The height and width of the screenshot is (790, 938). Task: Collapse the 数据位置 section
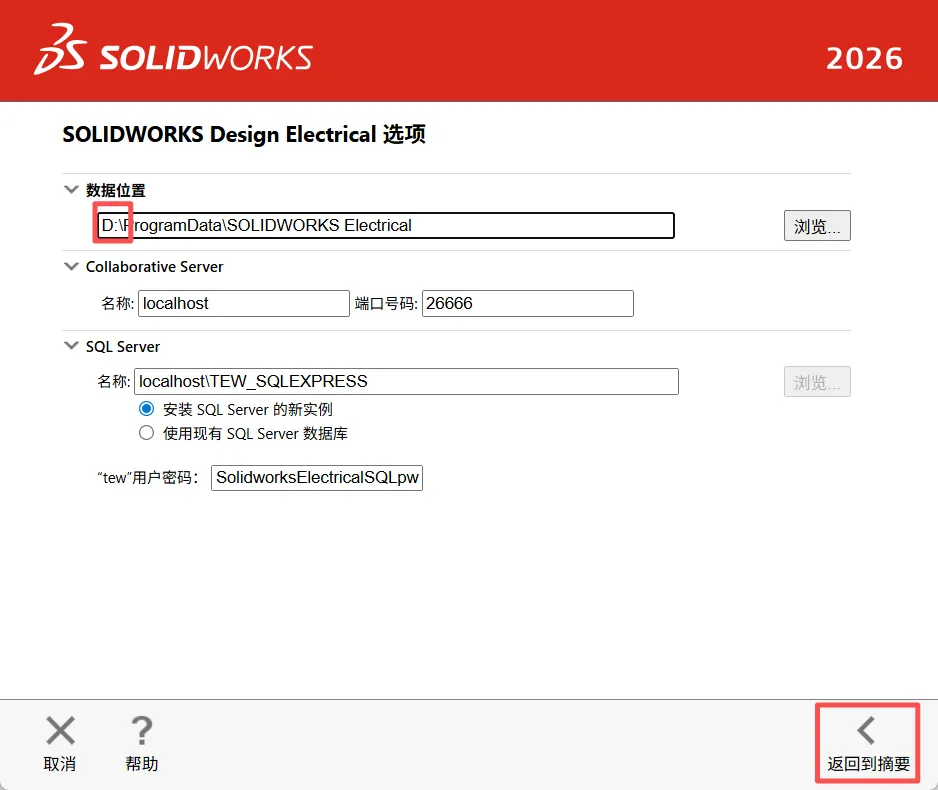click(x=71, y=190)
